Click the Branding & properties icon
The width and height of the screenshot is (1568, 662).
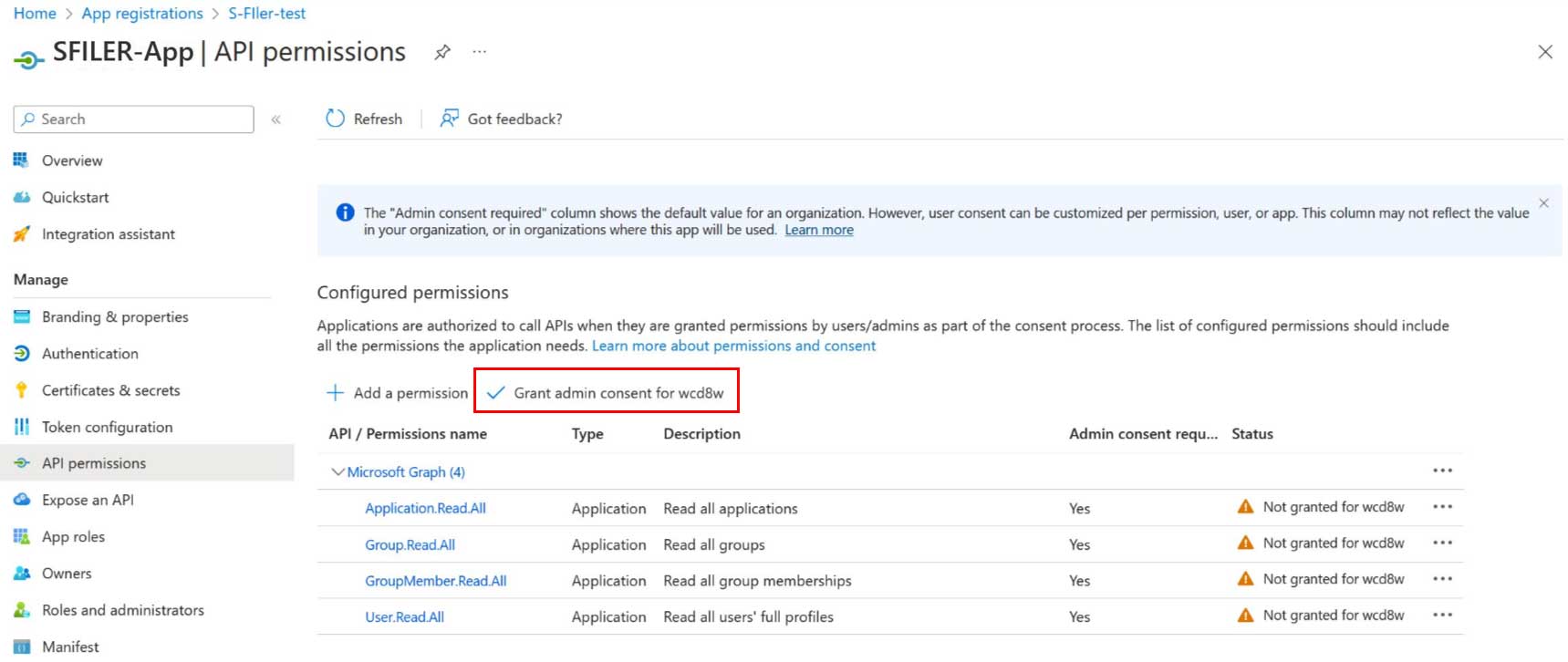coord(21,316)
